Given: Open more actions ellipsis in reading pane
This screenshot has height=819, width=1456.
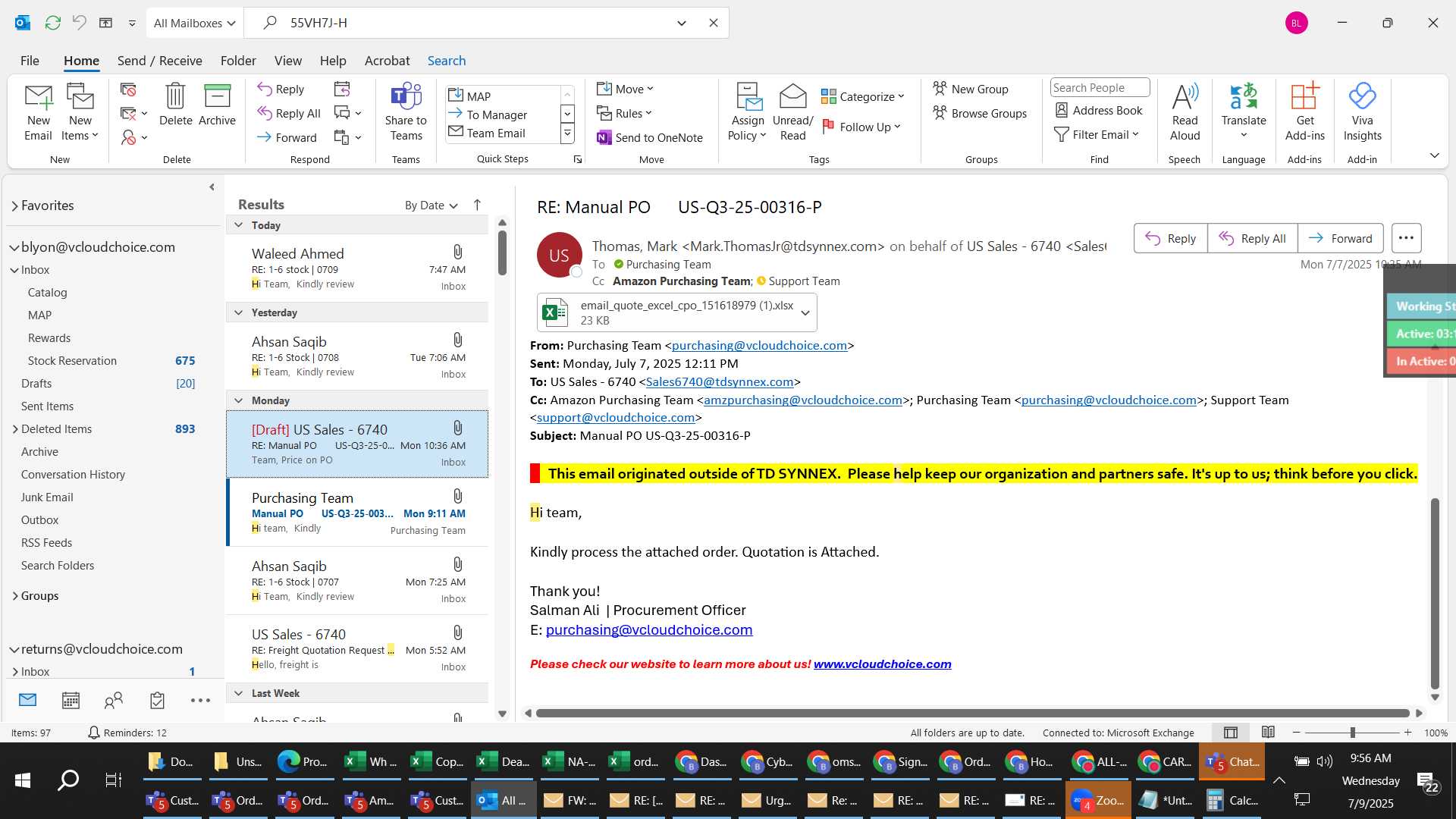Looking at the screenshot, I should 1406,238.
